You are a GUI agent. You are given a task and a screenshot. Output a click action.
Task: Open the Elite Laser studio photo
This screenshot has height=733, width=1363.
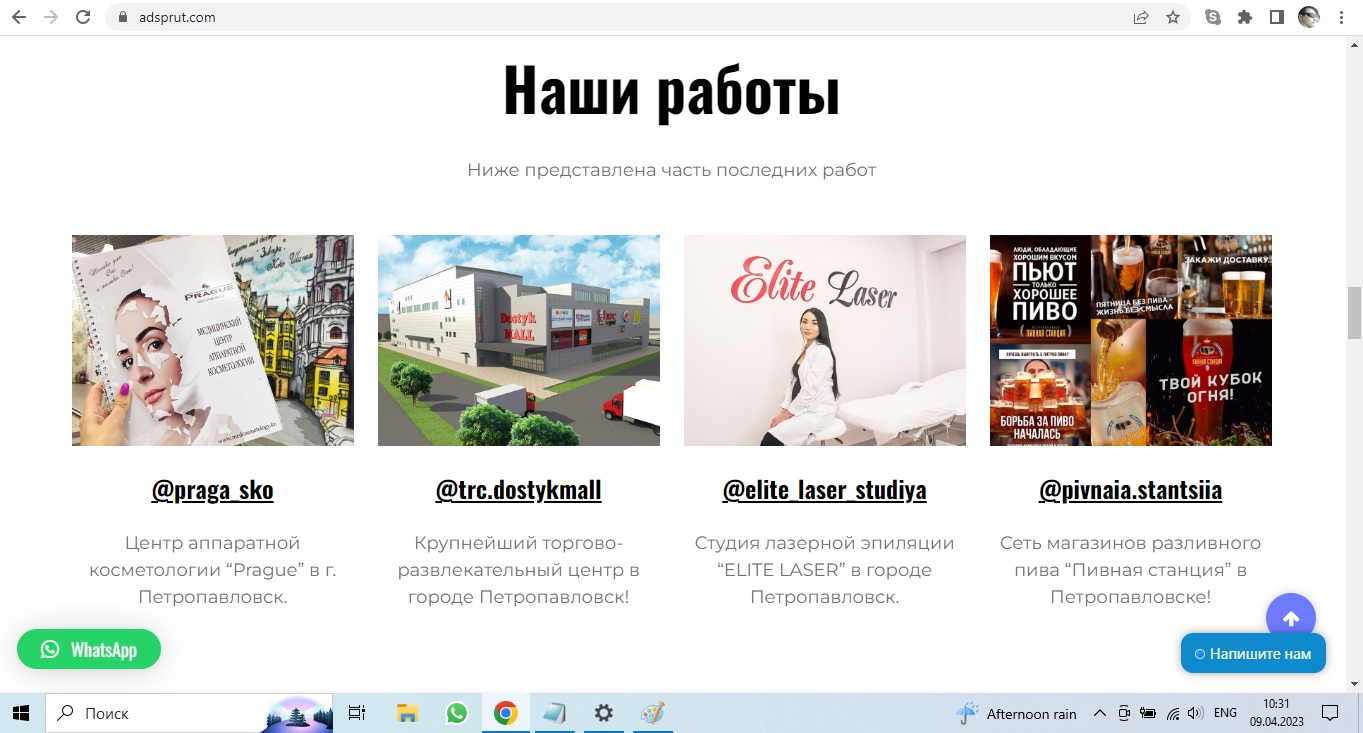click(x=825, y=340)
